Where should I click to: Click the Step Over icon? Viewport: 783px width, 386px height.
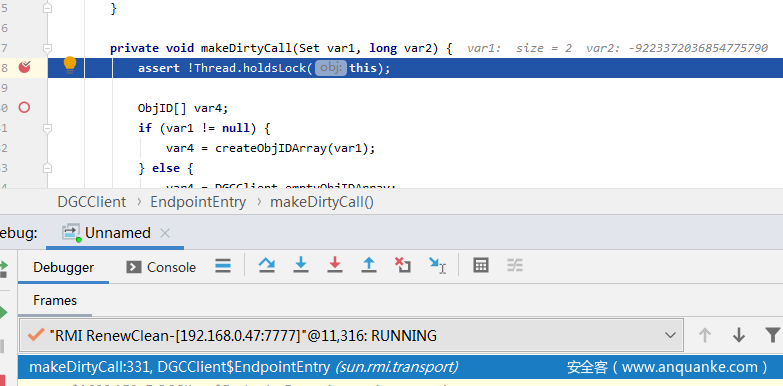click(267, 265)
